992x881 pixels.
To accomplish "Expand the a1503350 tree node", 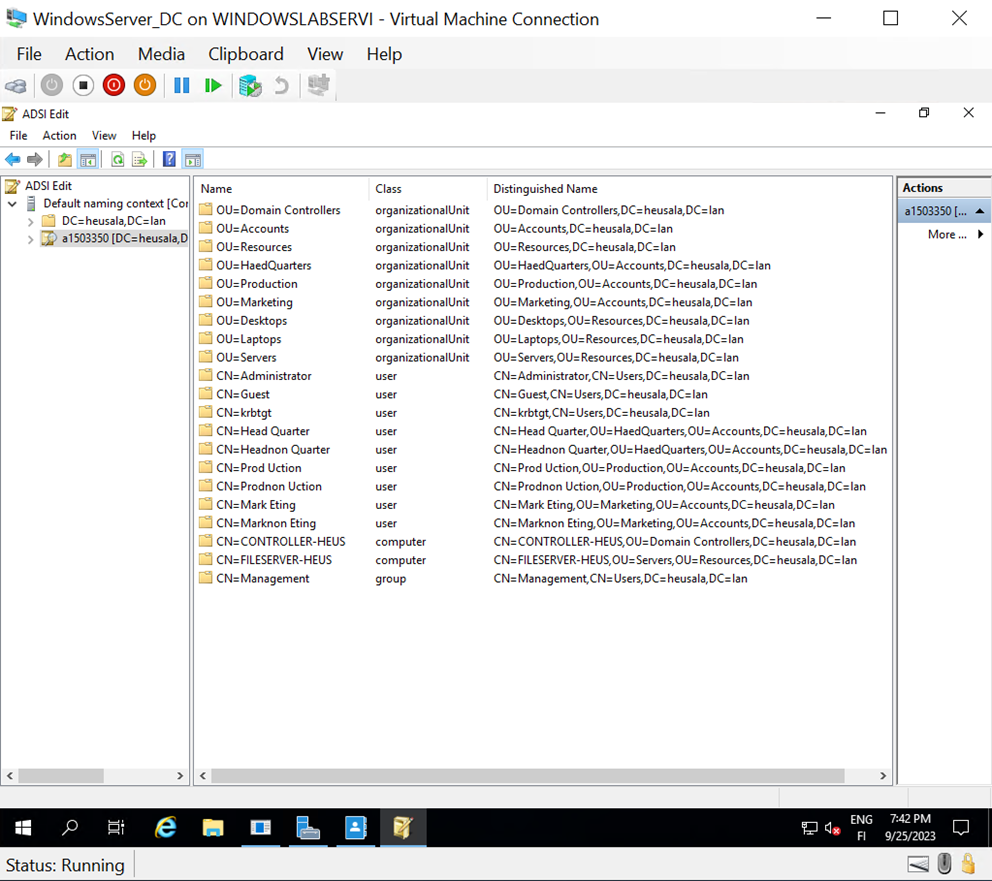I will pos(30,238).
